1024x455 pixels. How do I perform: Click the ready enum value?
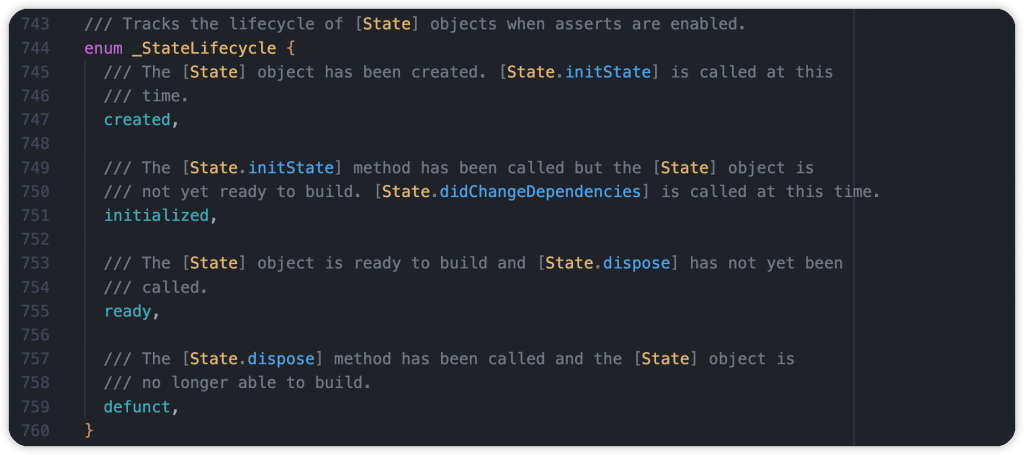tap(127, 311)
